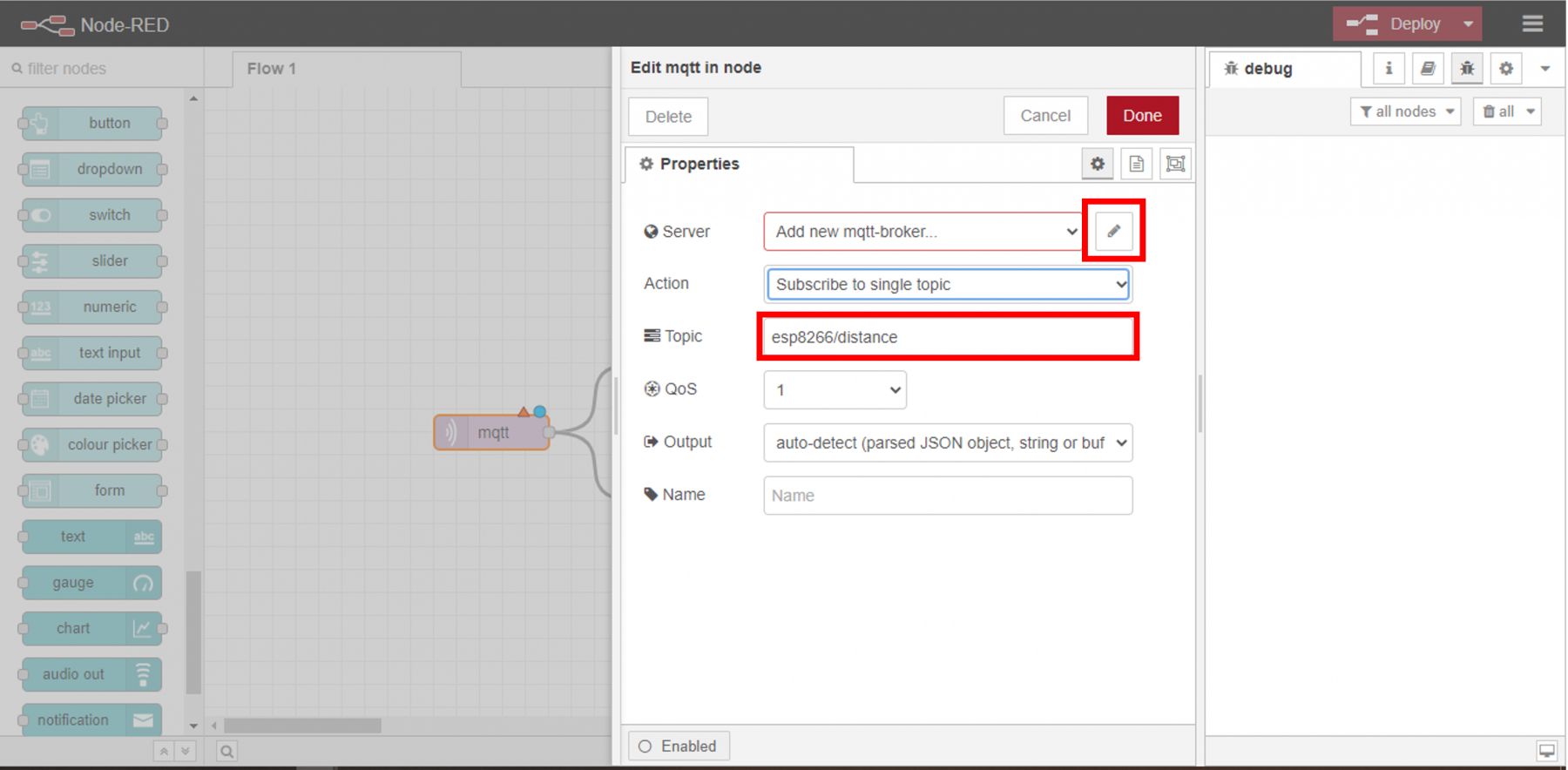Viewport: 1568px width, 770px height.
Task: Open the configuration nodes gear icon in sidebar
Action: coord(1506,68)
